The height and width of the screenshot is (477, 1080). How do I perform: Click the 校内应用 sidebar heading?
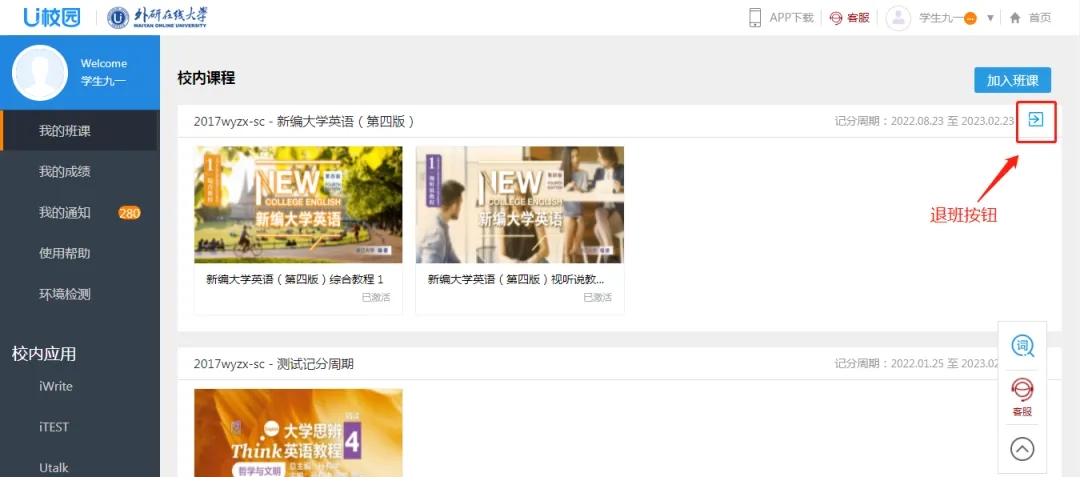pos(44,354)
